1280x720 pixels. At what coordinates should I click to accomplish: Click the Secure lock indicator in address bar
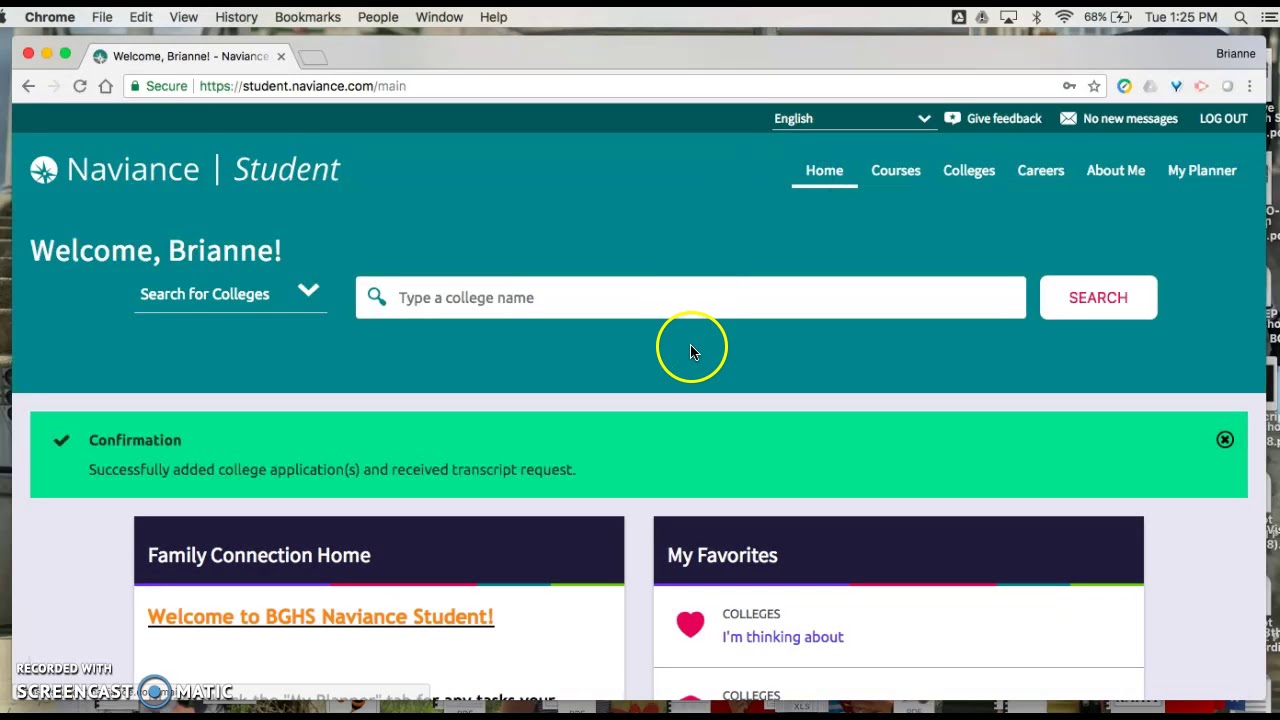(157, 86)
